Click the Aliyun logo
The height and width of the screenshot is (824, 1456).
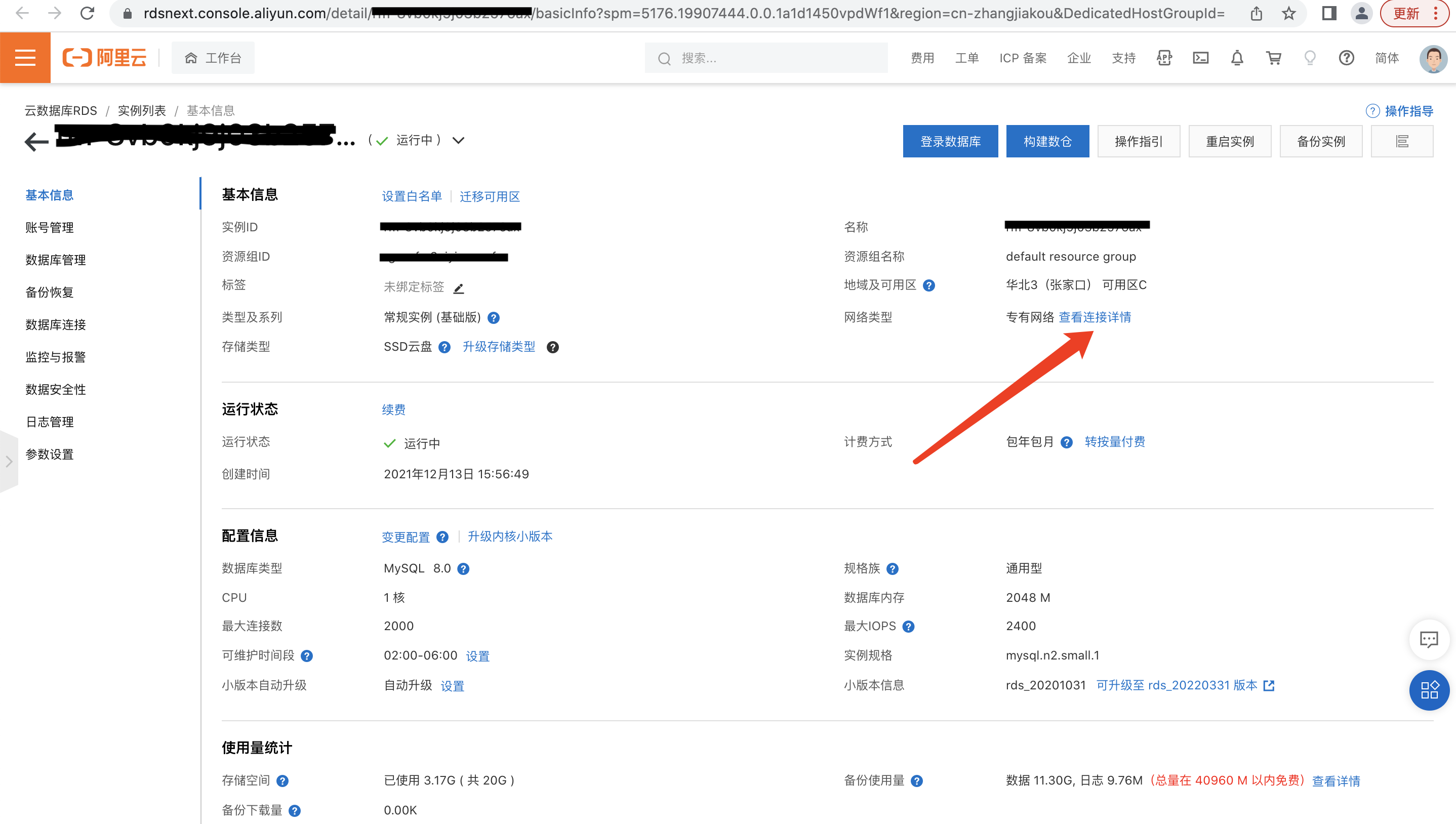pyautogui.click(x=105, y=58)
